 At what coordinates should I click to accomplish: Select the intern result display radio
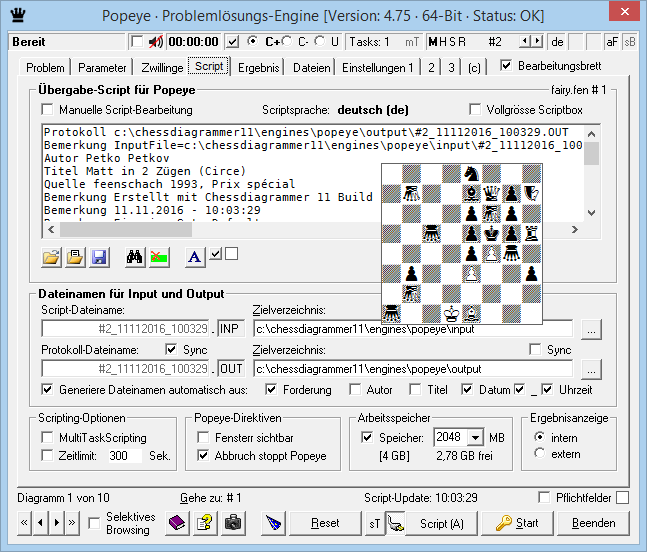point(540,437)
